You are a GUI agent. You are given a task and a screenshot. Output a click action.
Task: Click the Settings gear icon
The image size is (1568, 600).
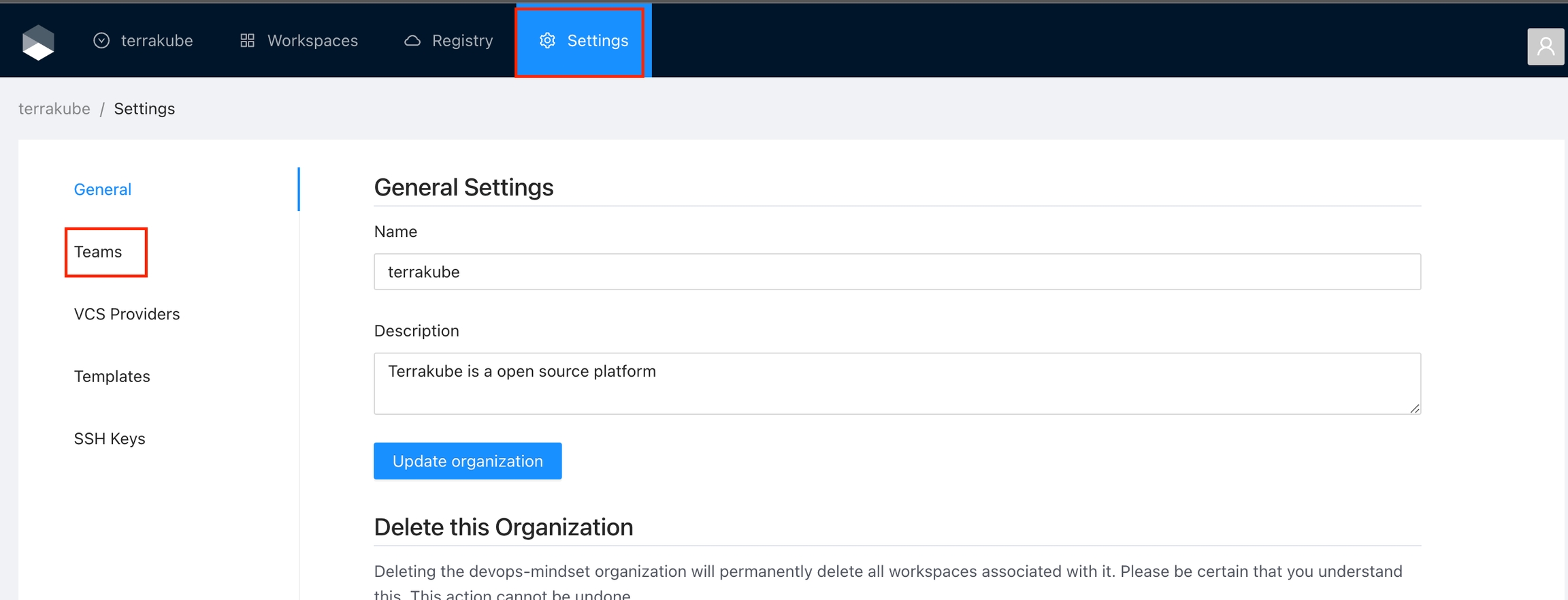coord(547,41)
